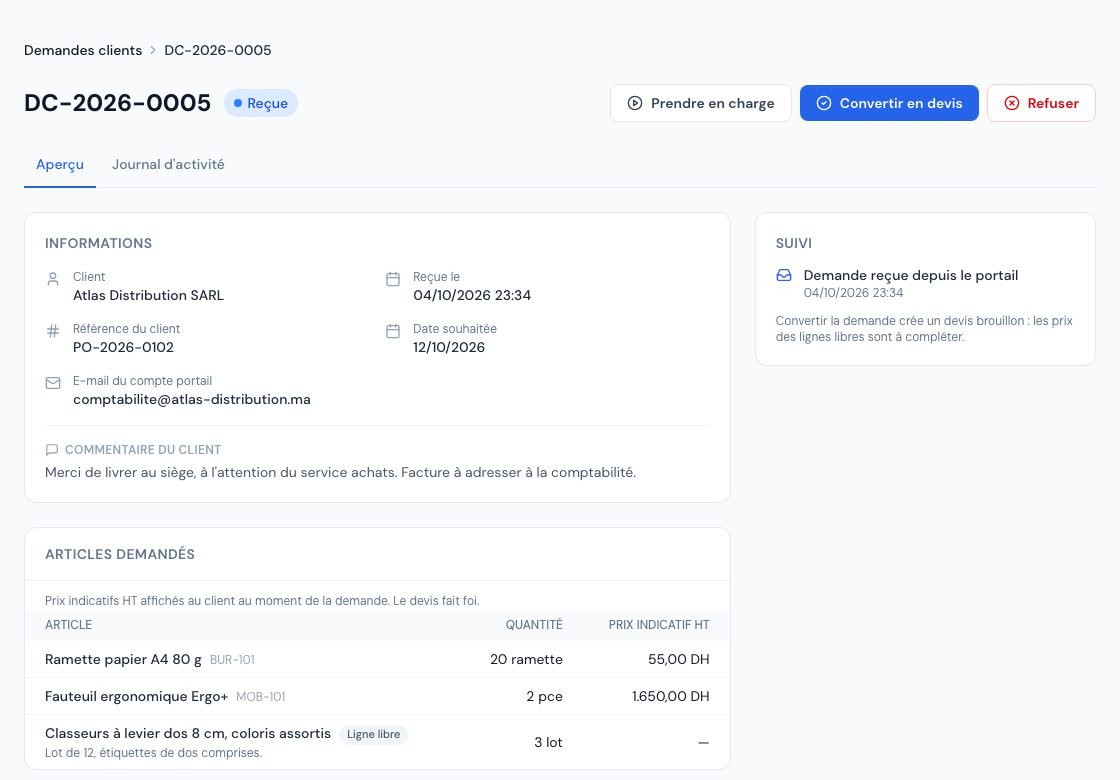Click the PRIX INDICATIF HT column header
The image size is (1120, 780).
(659, 625)
